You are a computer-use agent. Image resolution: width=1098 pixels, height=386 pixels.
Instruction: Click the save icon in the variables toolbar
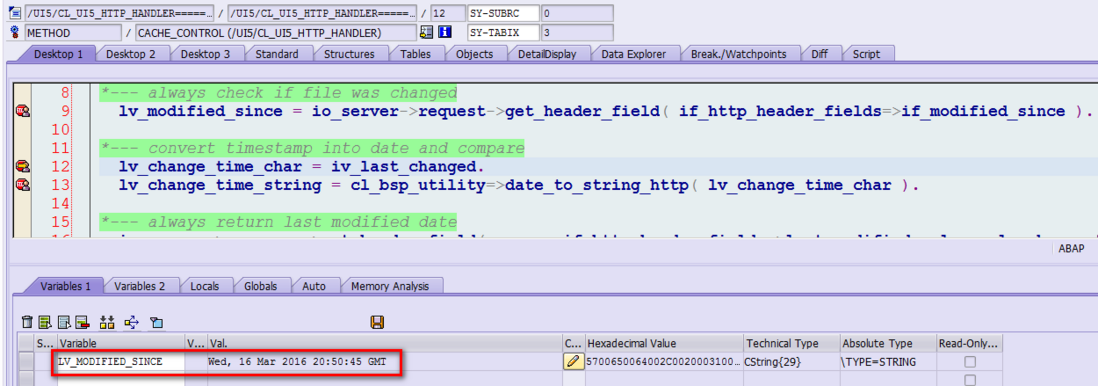pyautogui.click(x=377, y=322)
